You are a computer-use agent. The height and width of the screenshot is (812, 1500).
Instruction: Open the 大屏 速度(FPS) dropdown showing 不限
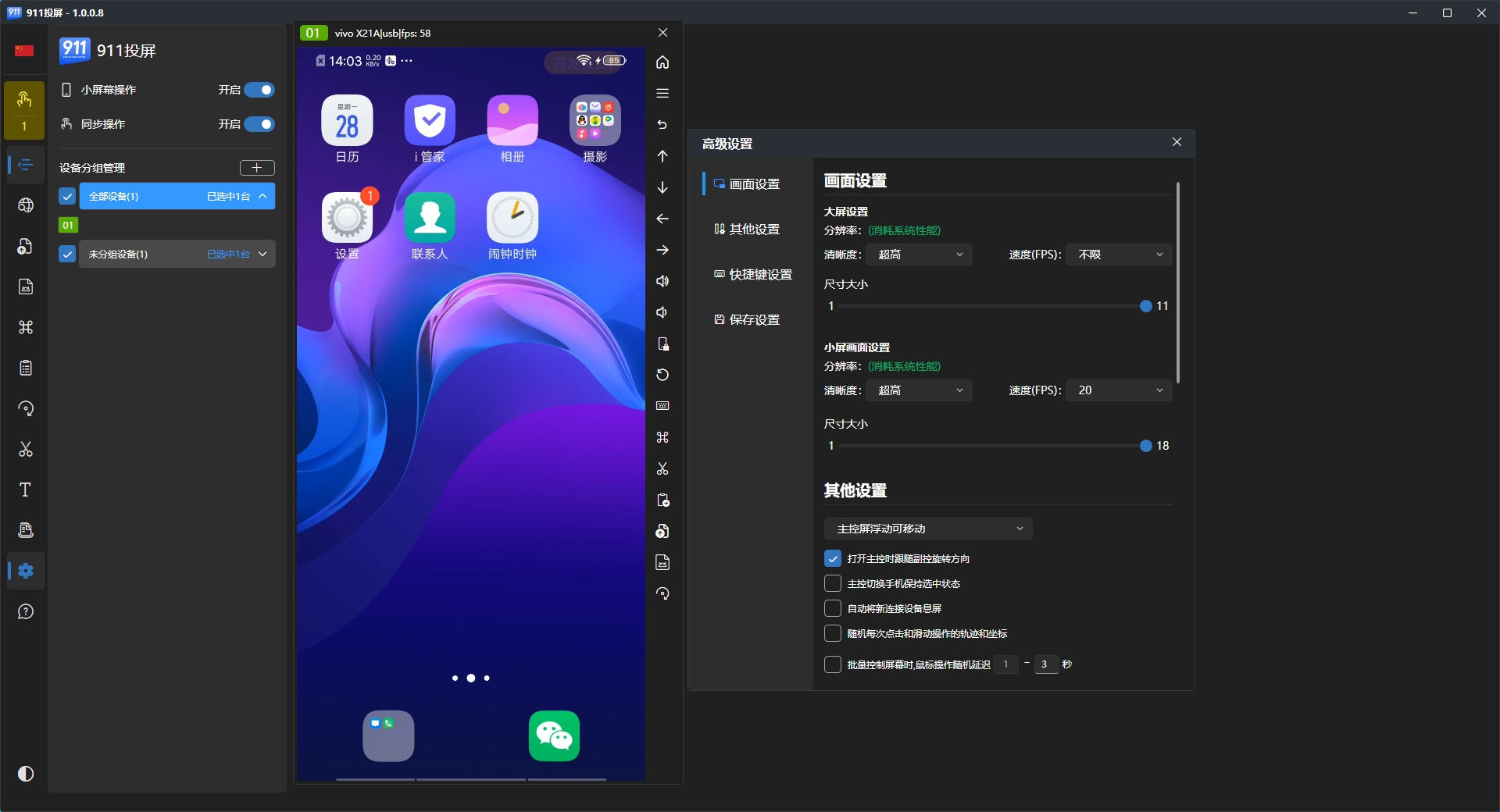[x=1119, y=255]
